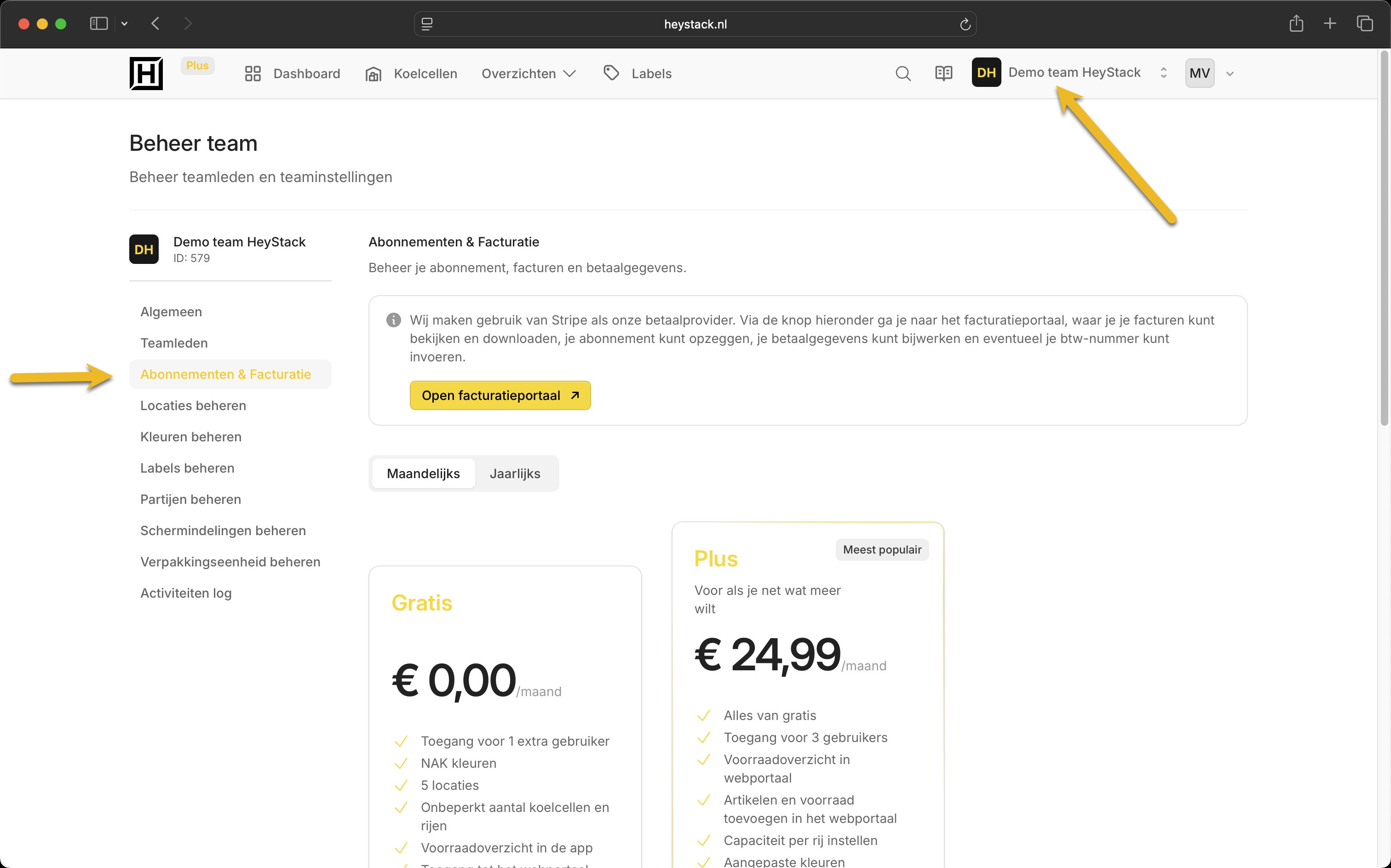1391x868 pixels.
Task: Open the Demo team HeyStack team switcher
Action: click(x=1070, y=72)
